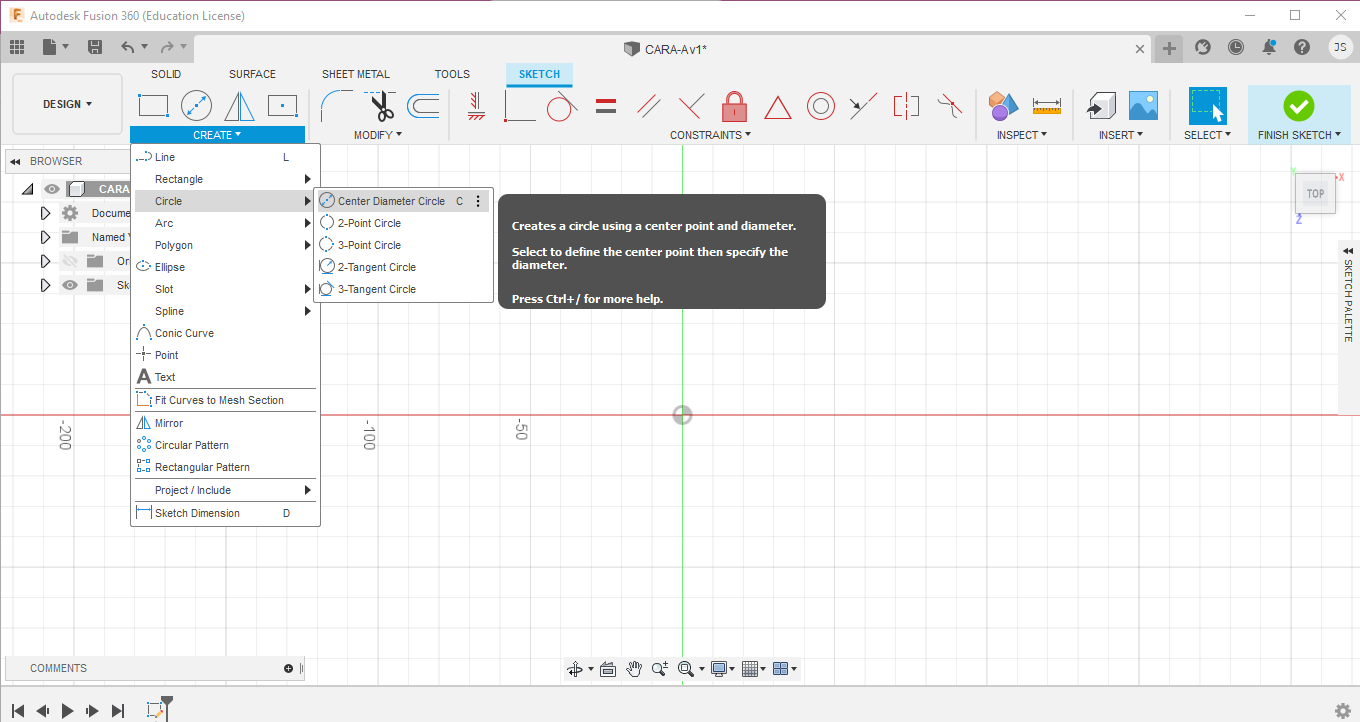This screenshot has width=1360, height=722.
Task: Activate the Select tool icon
Action: point(1207,105)
